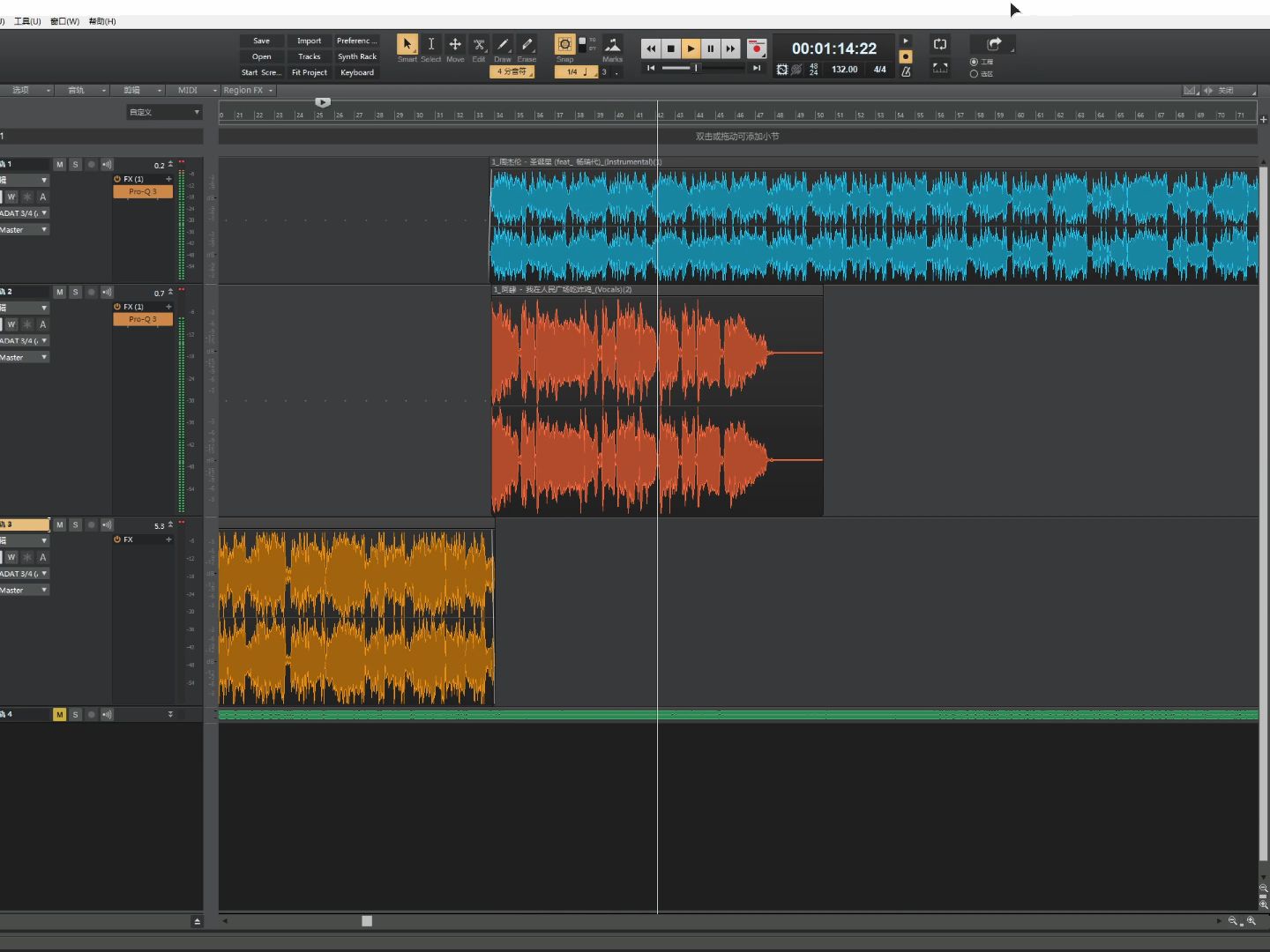Image resolution: width=1270 pixels, height=952 pixels.
Task: Select the Draw tool
Action: (x=503, y=44)
